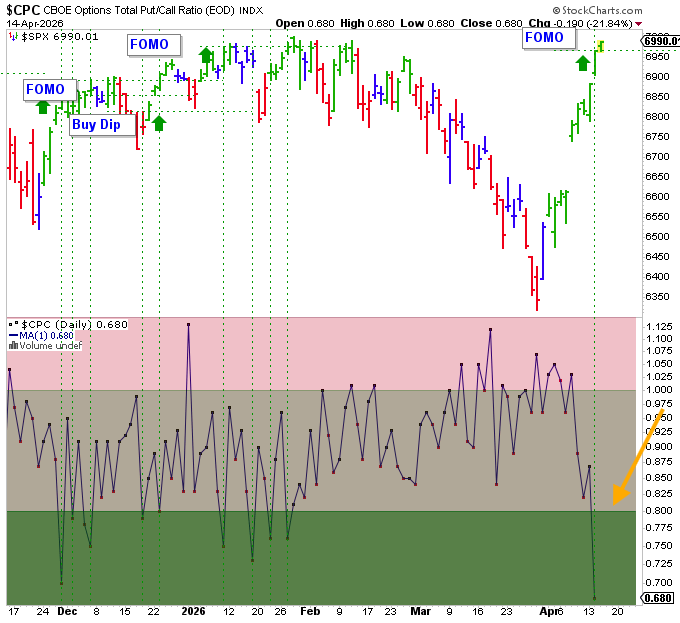The image size is (680, 623).
Task: Select the FOMO label above late December bars
Action: pos(154,45)
